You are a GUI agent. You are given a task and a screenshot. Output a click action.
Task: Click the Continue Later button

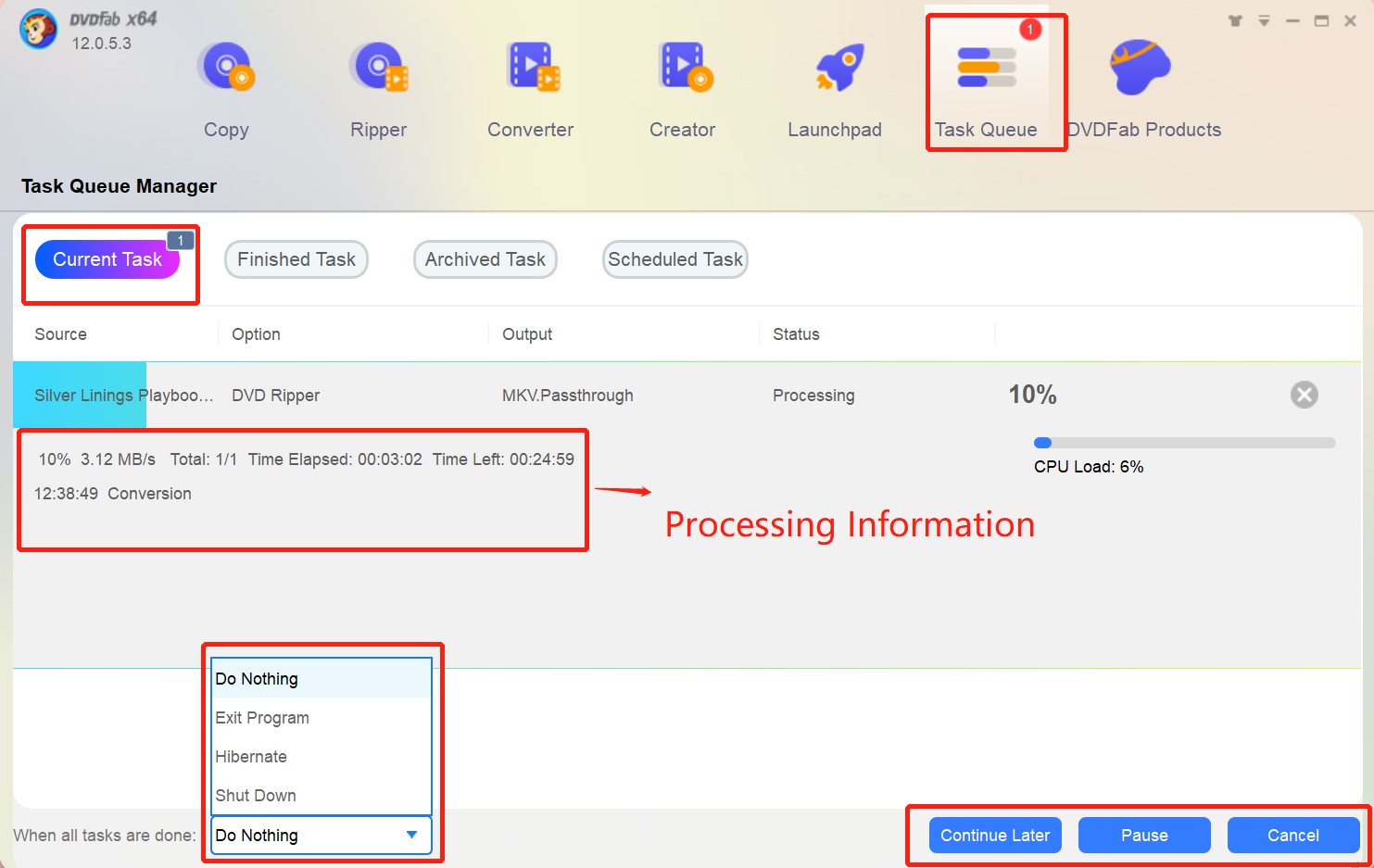995,836
